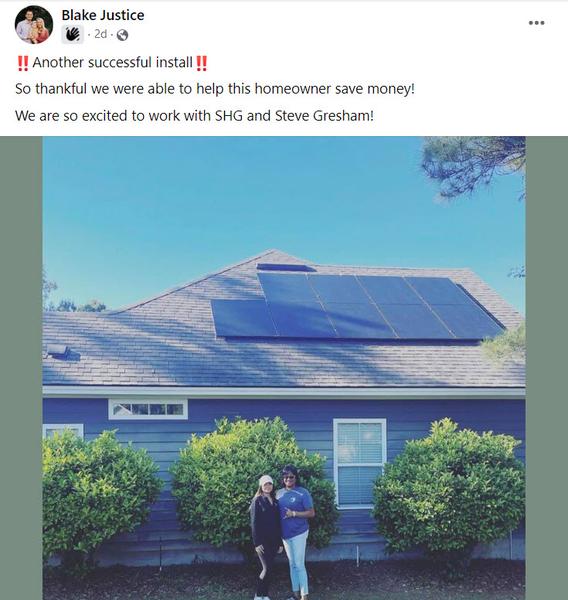Click the small transom window in photo
The width and height of the screenshot is (568, 600).
click(x=148, y=409)
